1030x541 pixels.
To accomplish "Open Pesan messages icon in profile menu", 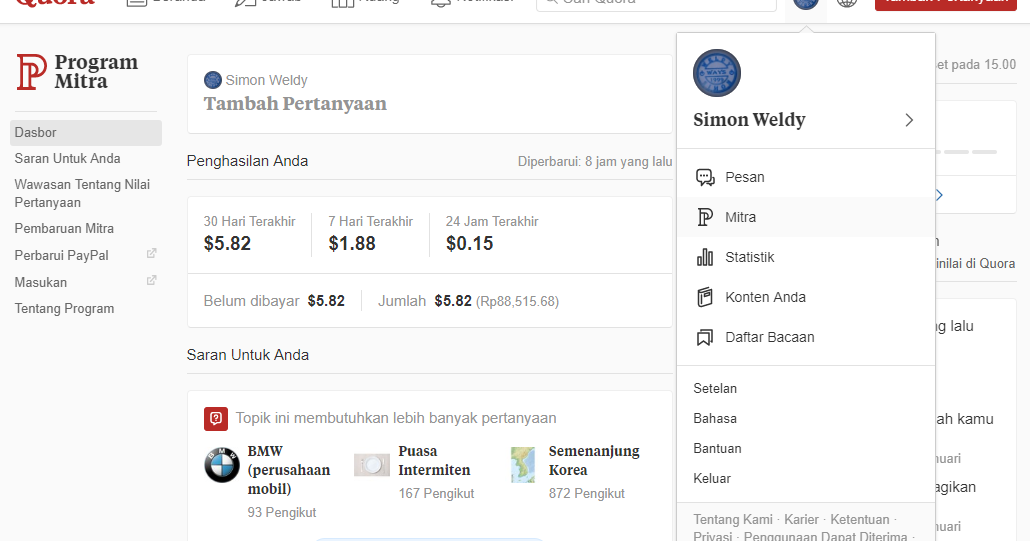I will [705, 177].
